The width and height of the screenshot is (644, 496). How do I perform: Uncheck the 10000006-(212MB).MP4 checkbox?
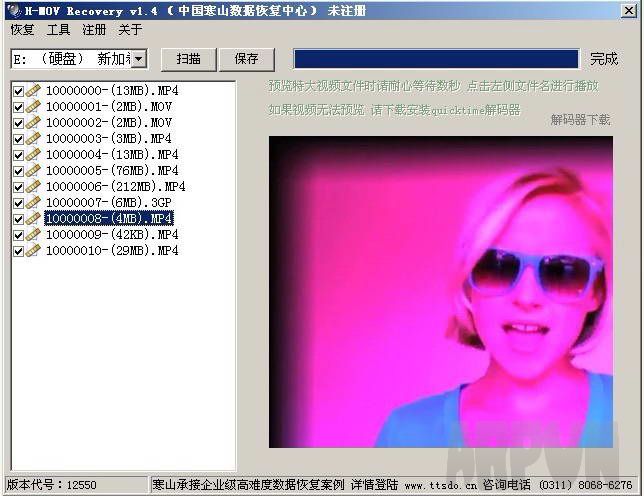(x=18, y=187)
